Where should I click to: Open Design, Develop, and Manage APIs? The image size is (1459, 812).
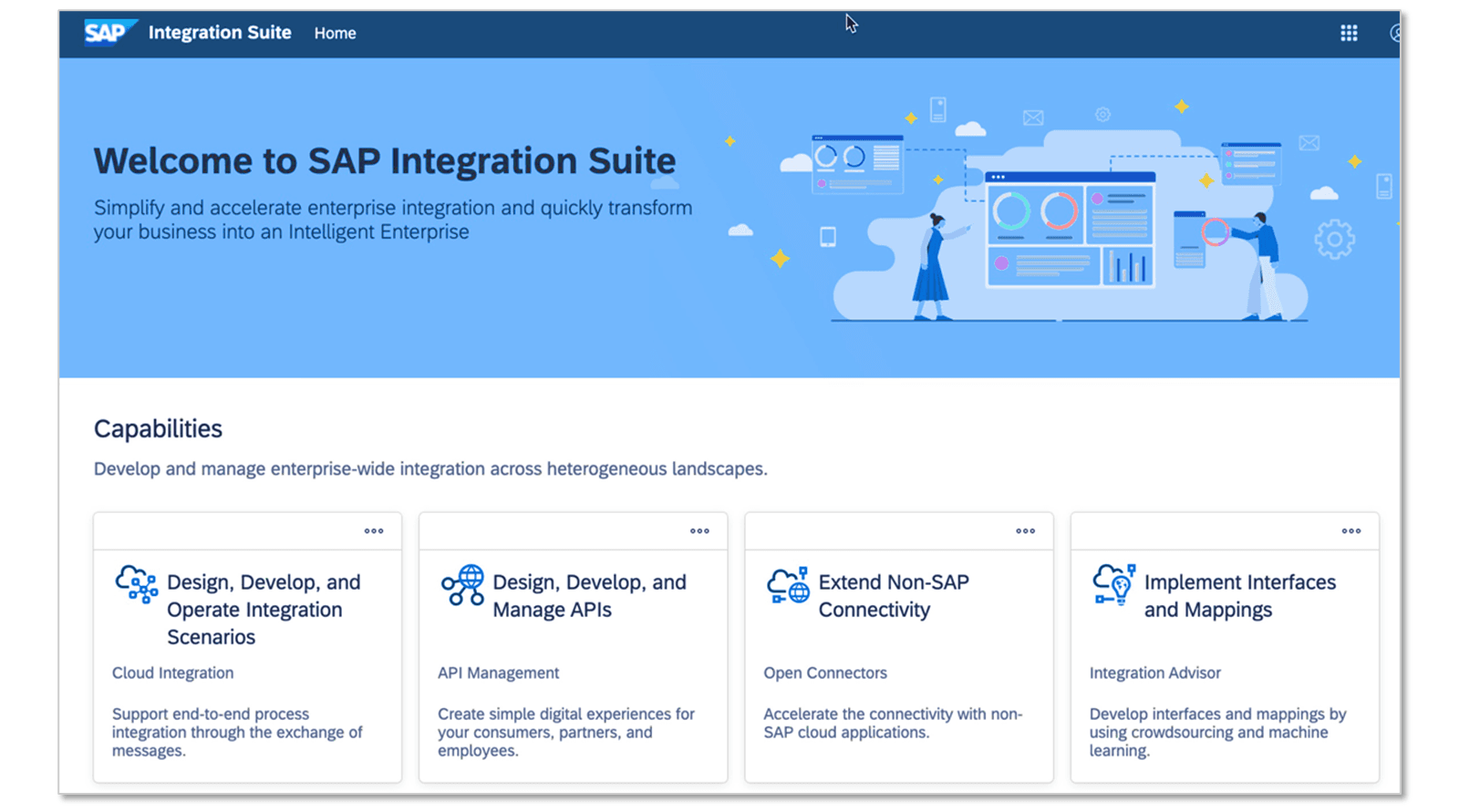coord(589,596)
